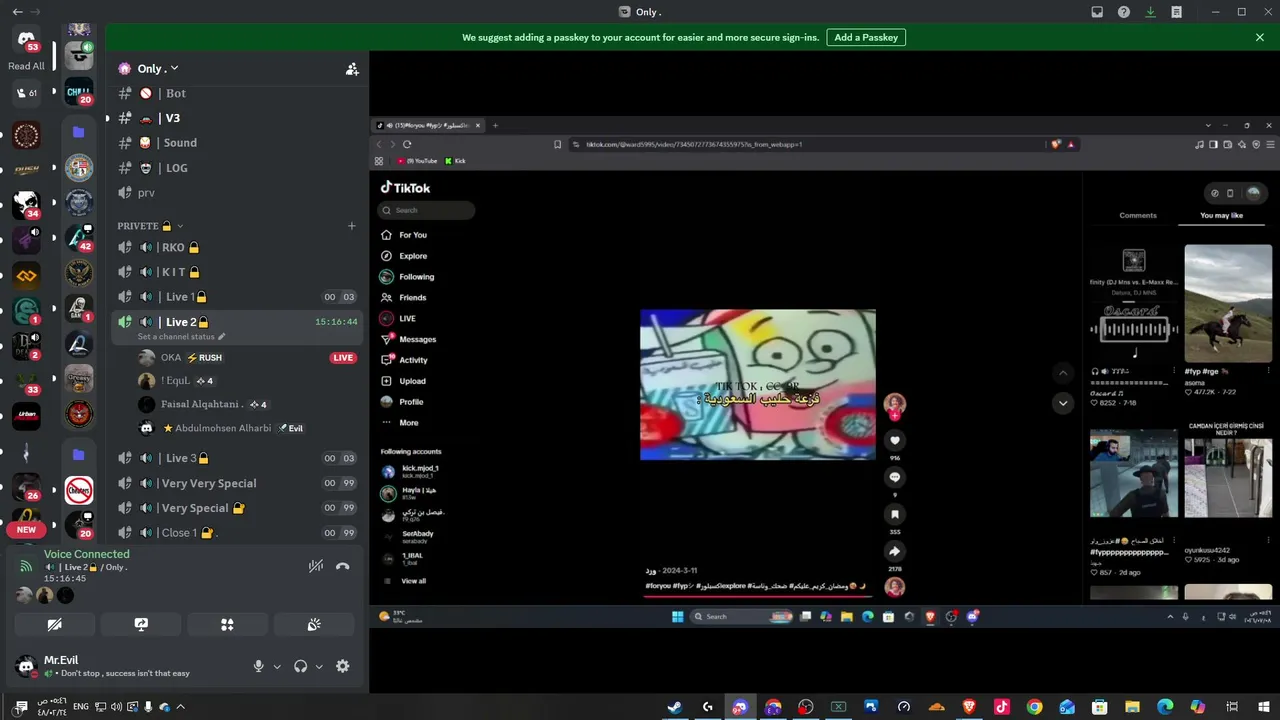Bookmark the TikTok video

895,514
